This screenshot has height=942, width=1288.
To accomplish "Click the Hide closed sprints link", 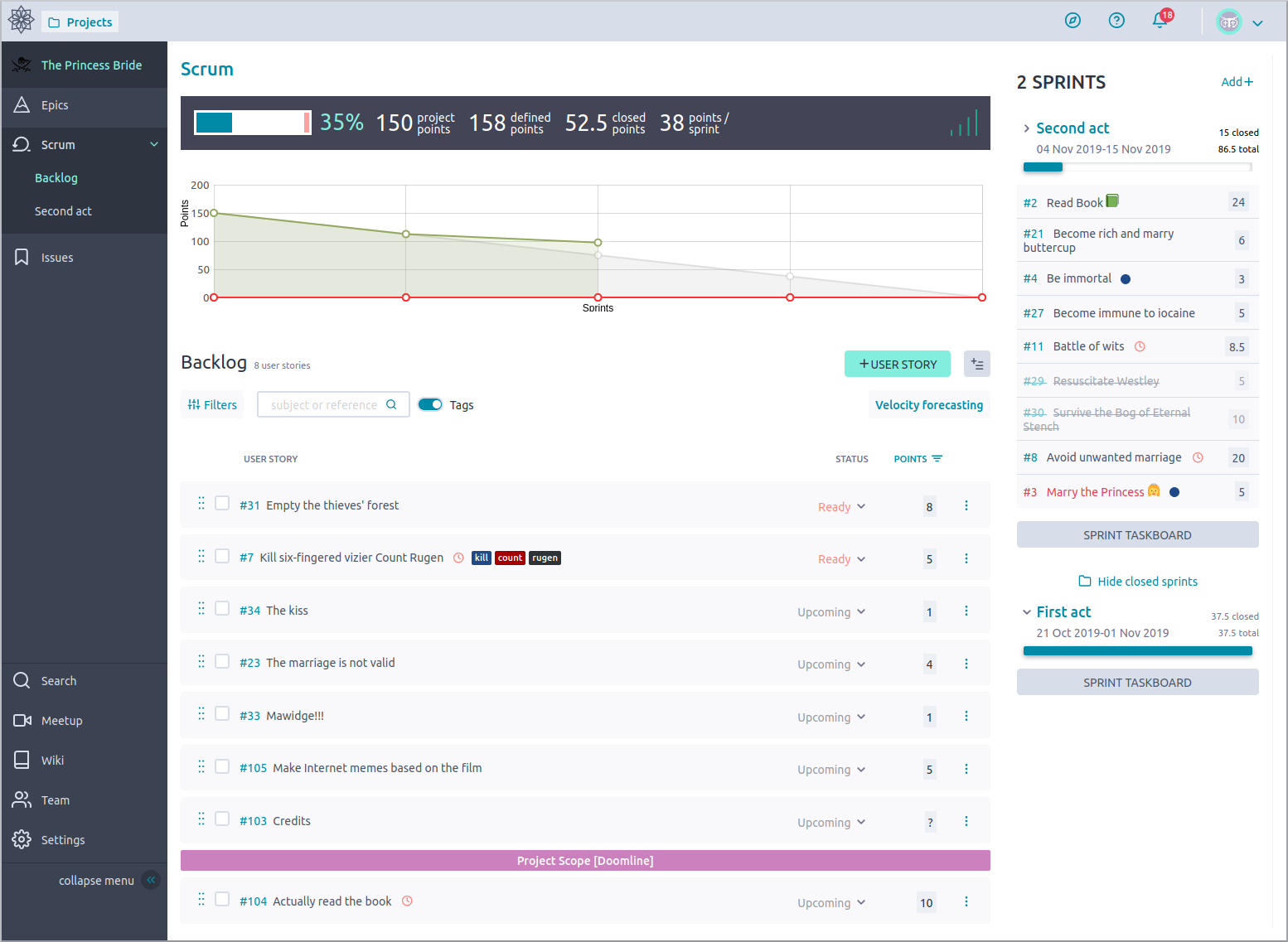I will click(1137, 581).
